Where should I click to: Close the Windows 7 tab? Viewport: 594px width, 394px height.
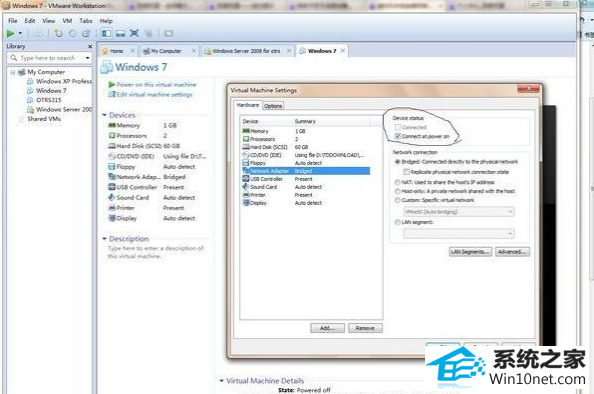[x=343, y=50]
